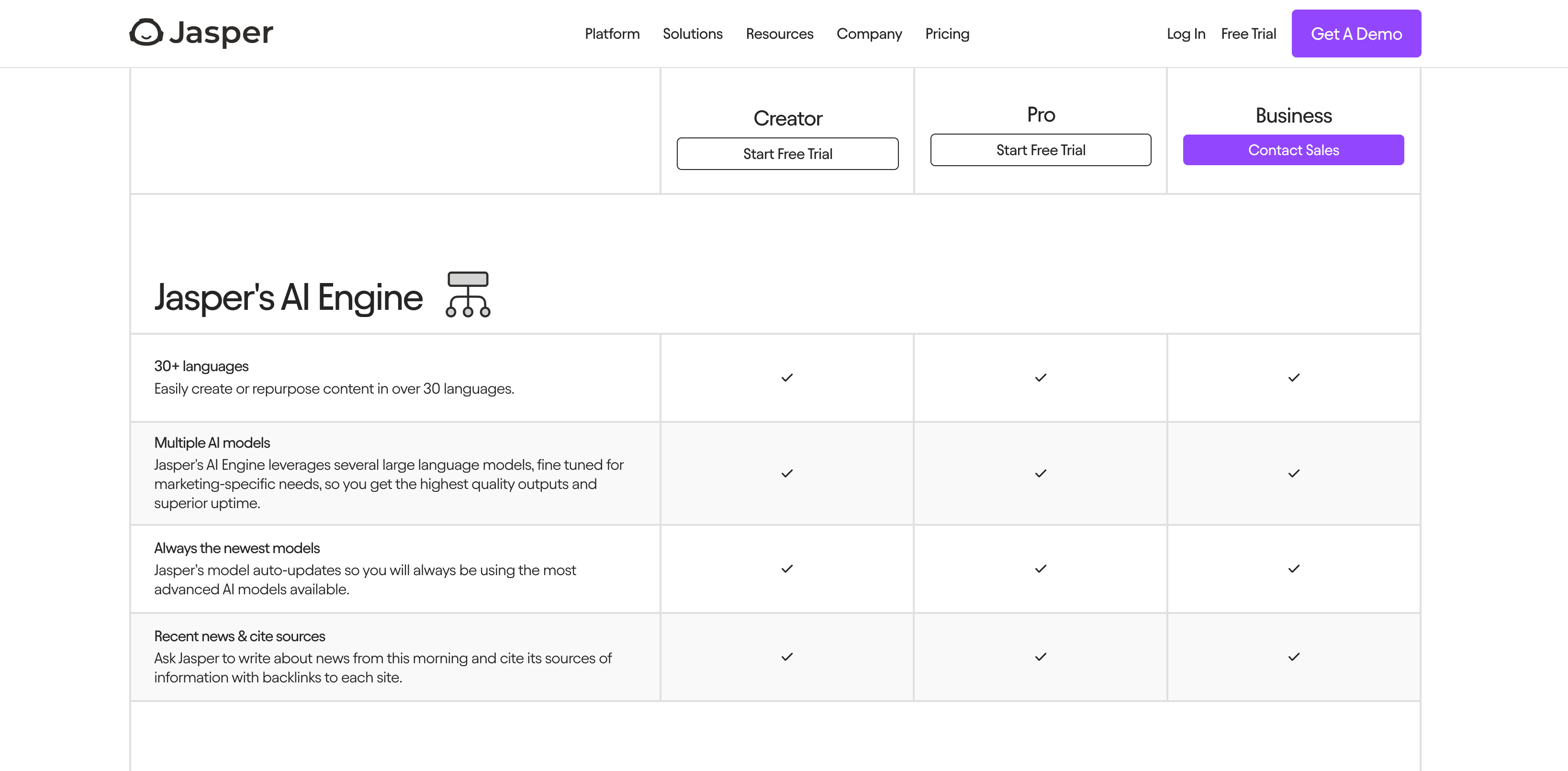The image size is (1568, 771).
Task: Navigate to the Pricing menu item
Action: [x=947, y=34]
